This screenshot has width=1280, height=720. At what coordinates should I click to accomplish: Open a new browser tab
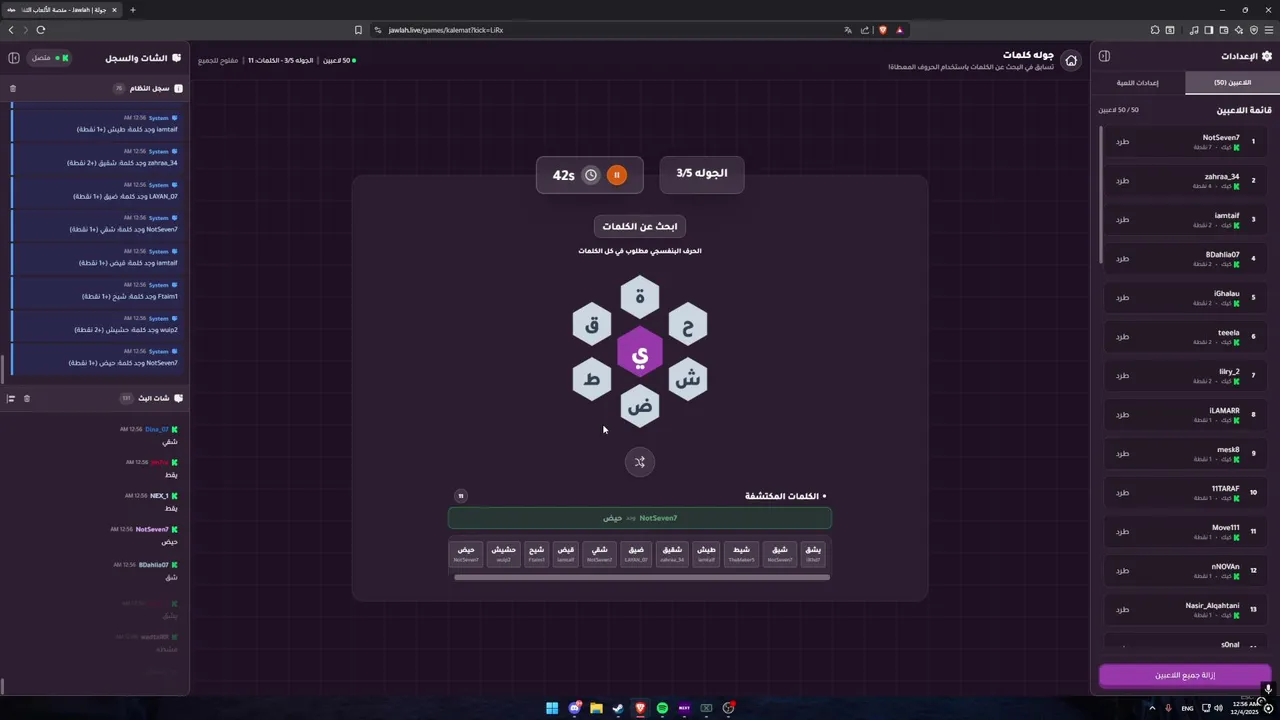tap(132, 10)
